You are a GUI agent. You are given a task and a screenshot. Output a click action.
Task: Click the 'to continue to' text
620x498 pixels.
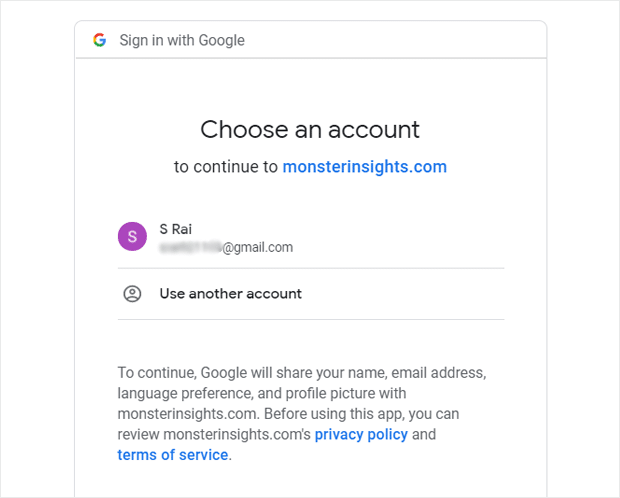point(226,167)
